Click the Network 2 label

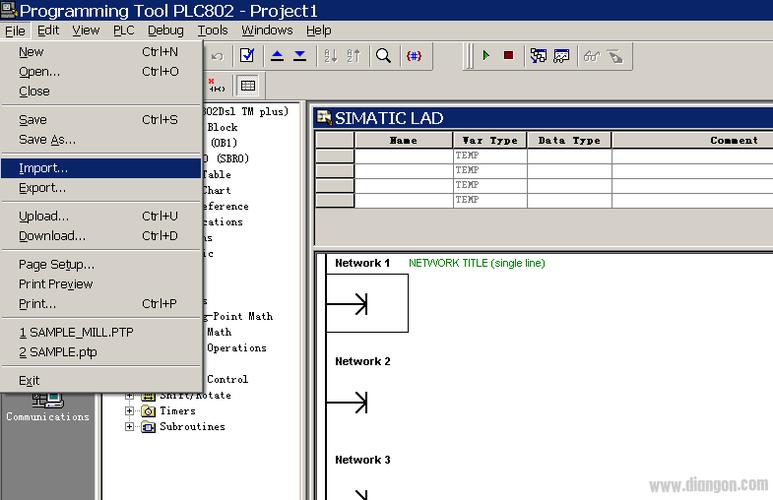pos(362,361)
